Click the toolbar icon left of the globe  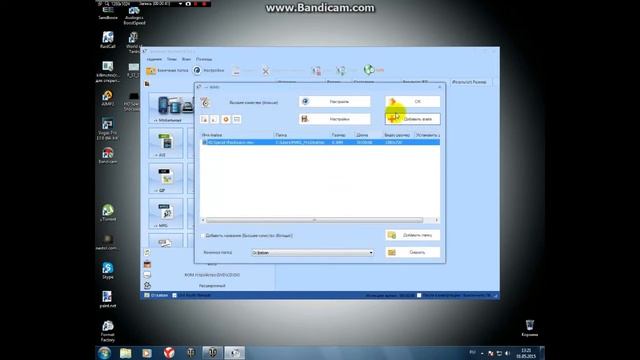coord(341,71)
